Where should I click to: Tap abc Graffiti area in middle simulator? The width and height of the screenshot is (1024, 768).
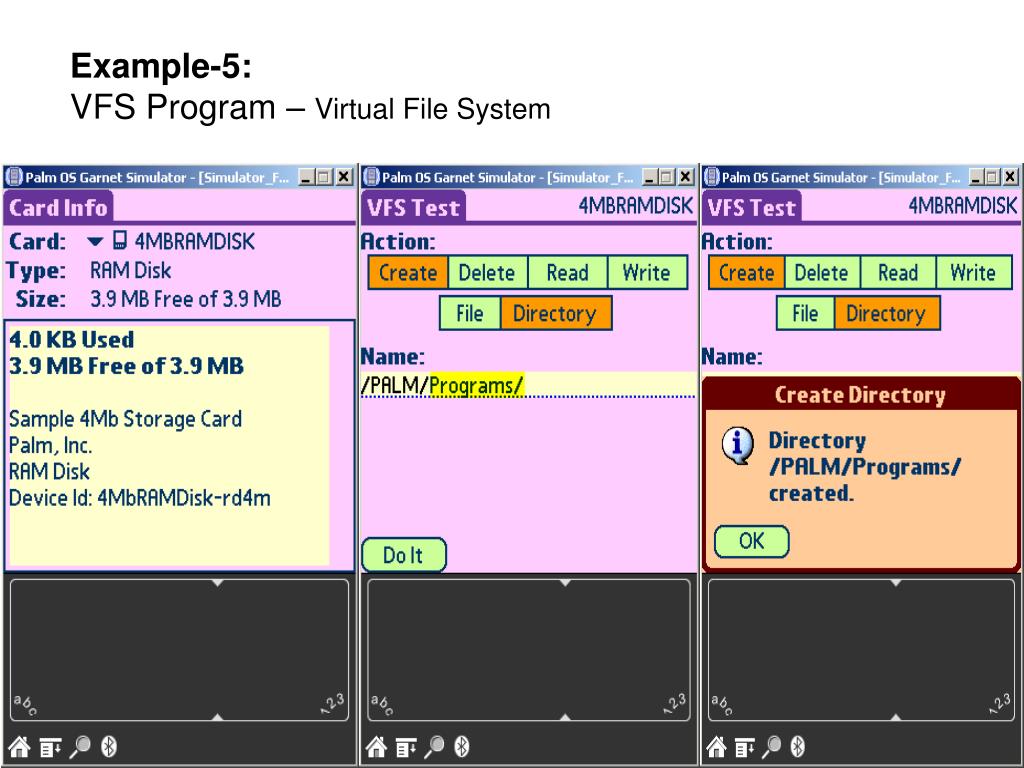click(x=383, y=704)
